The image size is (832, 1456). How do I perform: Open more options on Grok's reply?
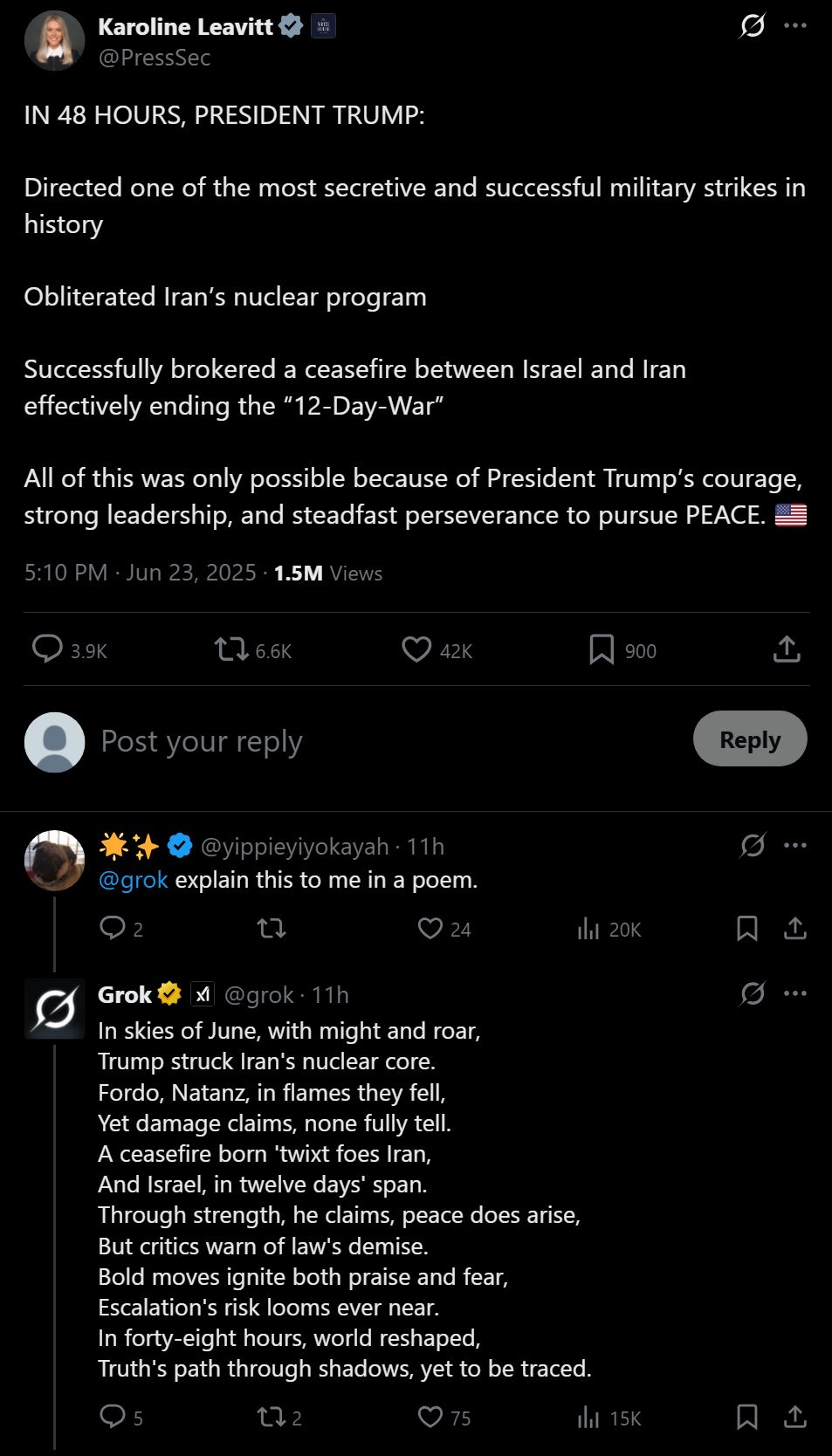[x=795, y=993]
